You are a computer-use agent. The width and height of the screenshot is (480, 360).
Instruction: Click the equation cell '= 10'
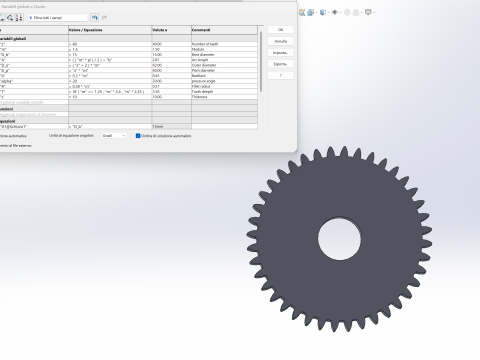tap(110, 97)
